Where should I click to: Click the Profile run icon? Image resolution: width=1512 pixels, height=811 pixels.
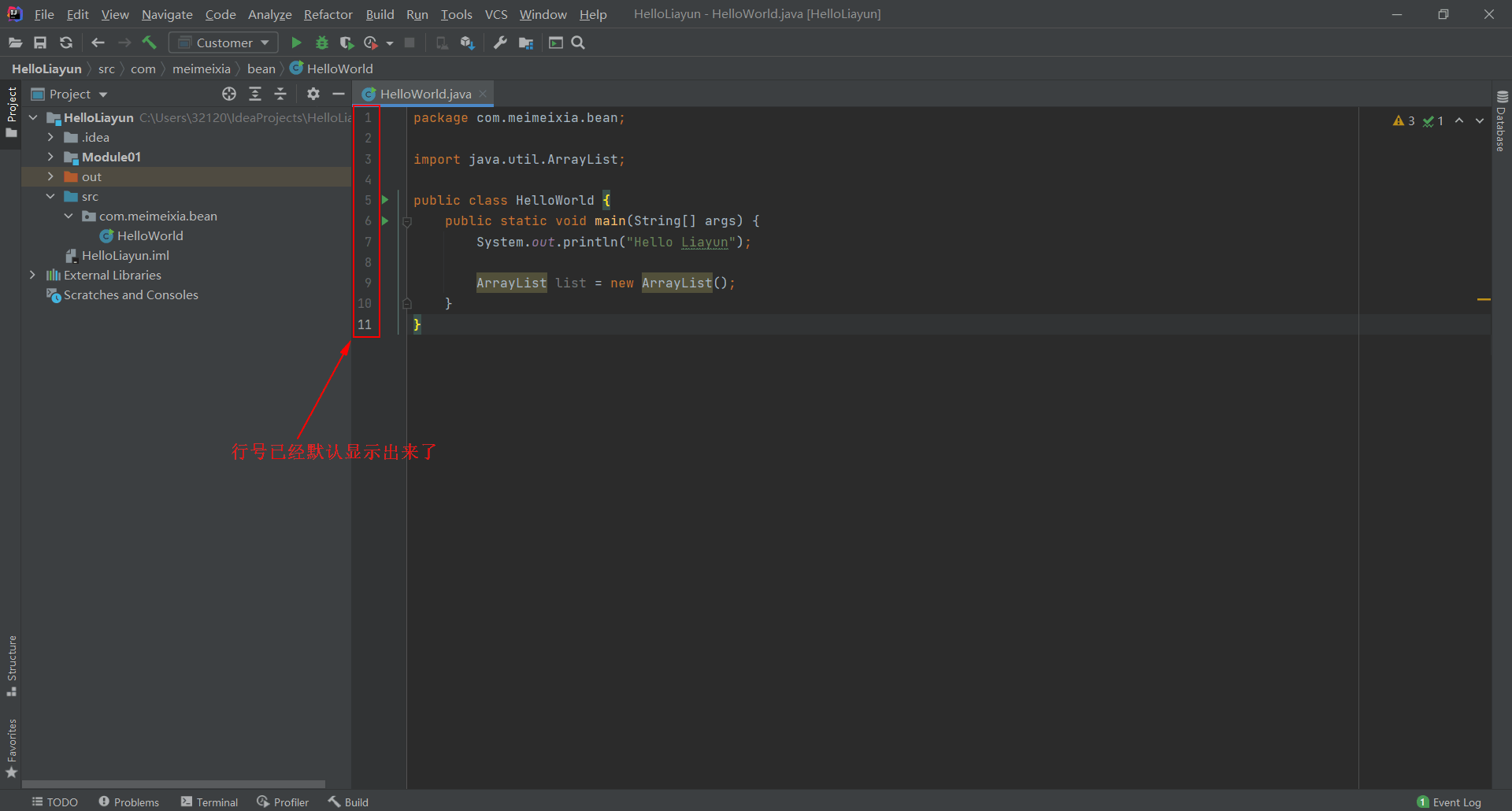(x=371, y=43)
